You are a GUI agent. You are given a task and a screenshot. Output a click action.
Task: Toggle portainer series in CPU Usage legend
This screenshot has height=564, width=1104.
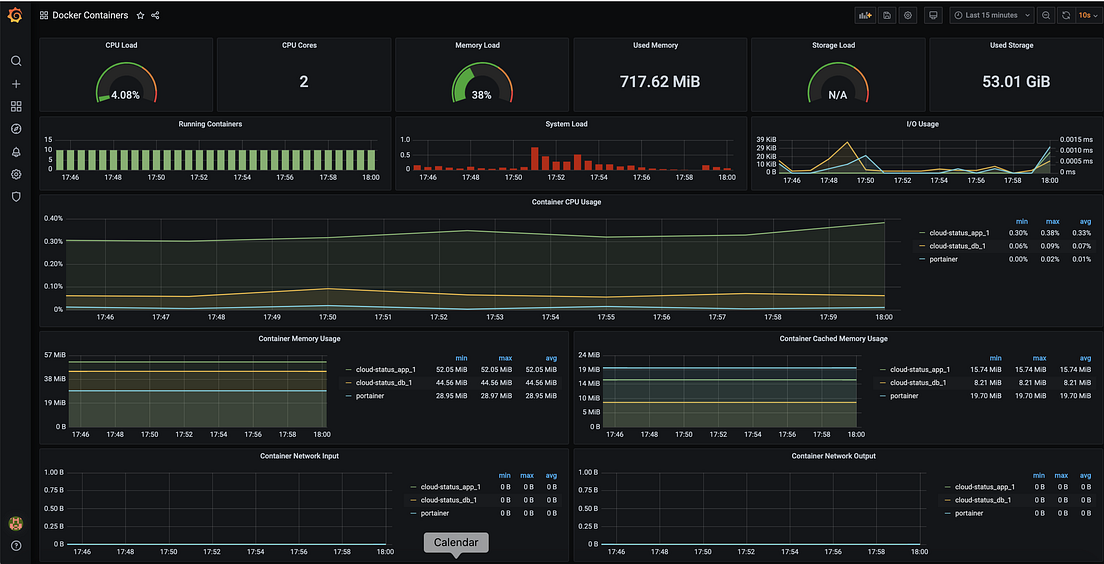pos(943,260)
